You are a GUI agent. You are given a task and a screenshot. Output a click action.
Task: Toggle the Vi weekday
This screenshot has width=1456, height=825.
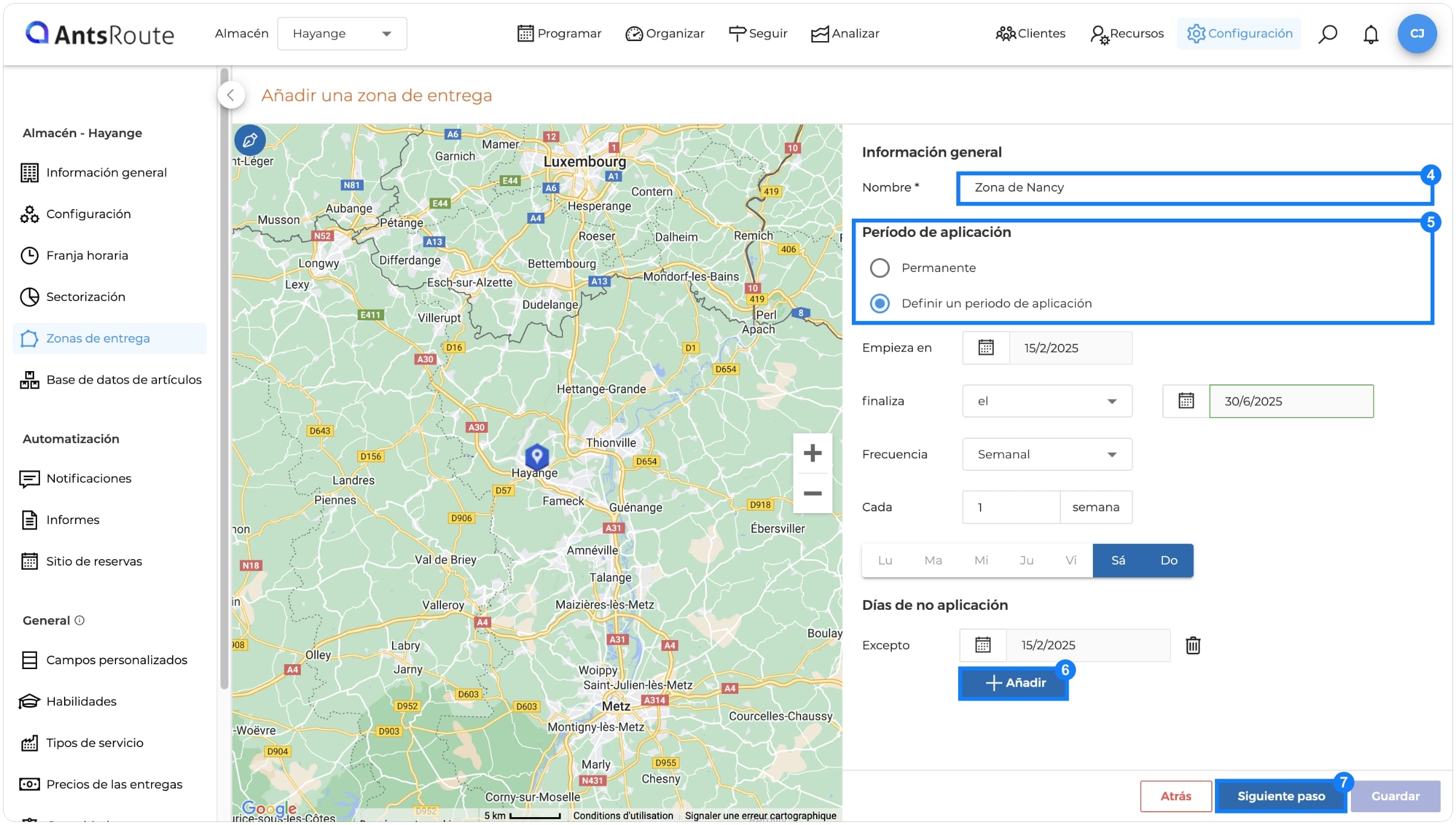1071,560
